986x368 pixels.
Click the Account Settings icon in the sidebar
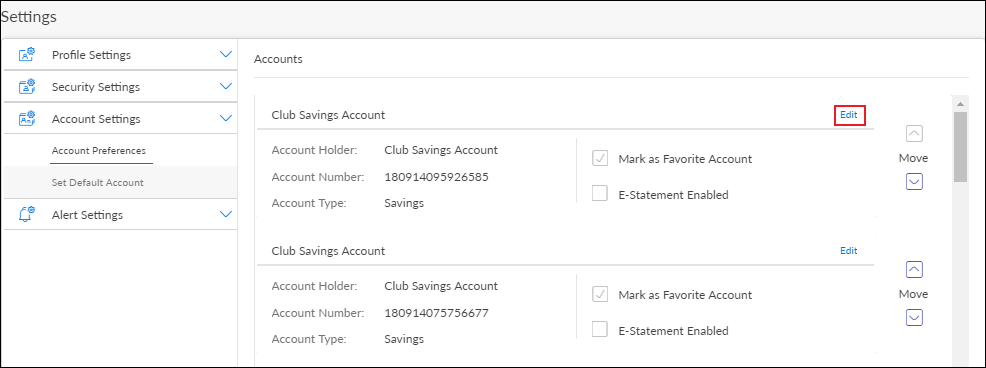point(27,118)
